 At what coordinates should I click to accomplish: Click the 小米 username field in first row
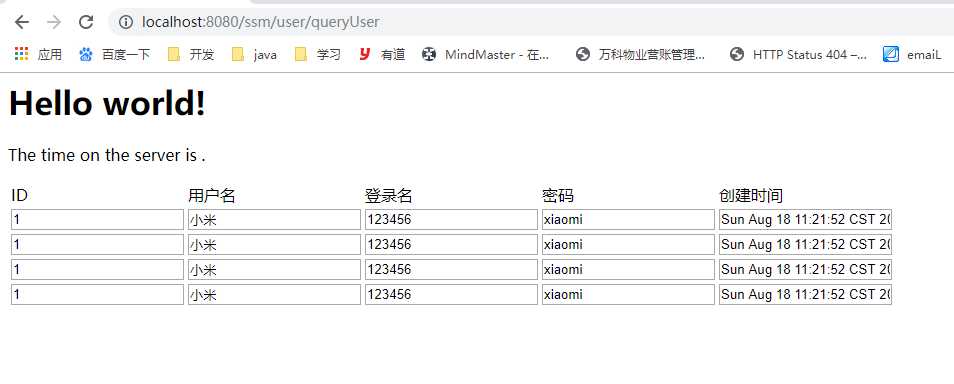pyautogui.click(x=274, y=220)
